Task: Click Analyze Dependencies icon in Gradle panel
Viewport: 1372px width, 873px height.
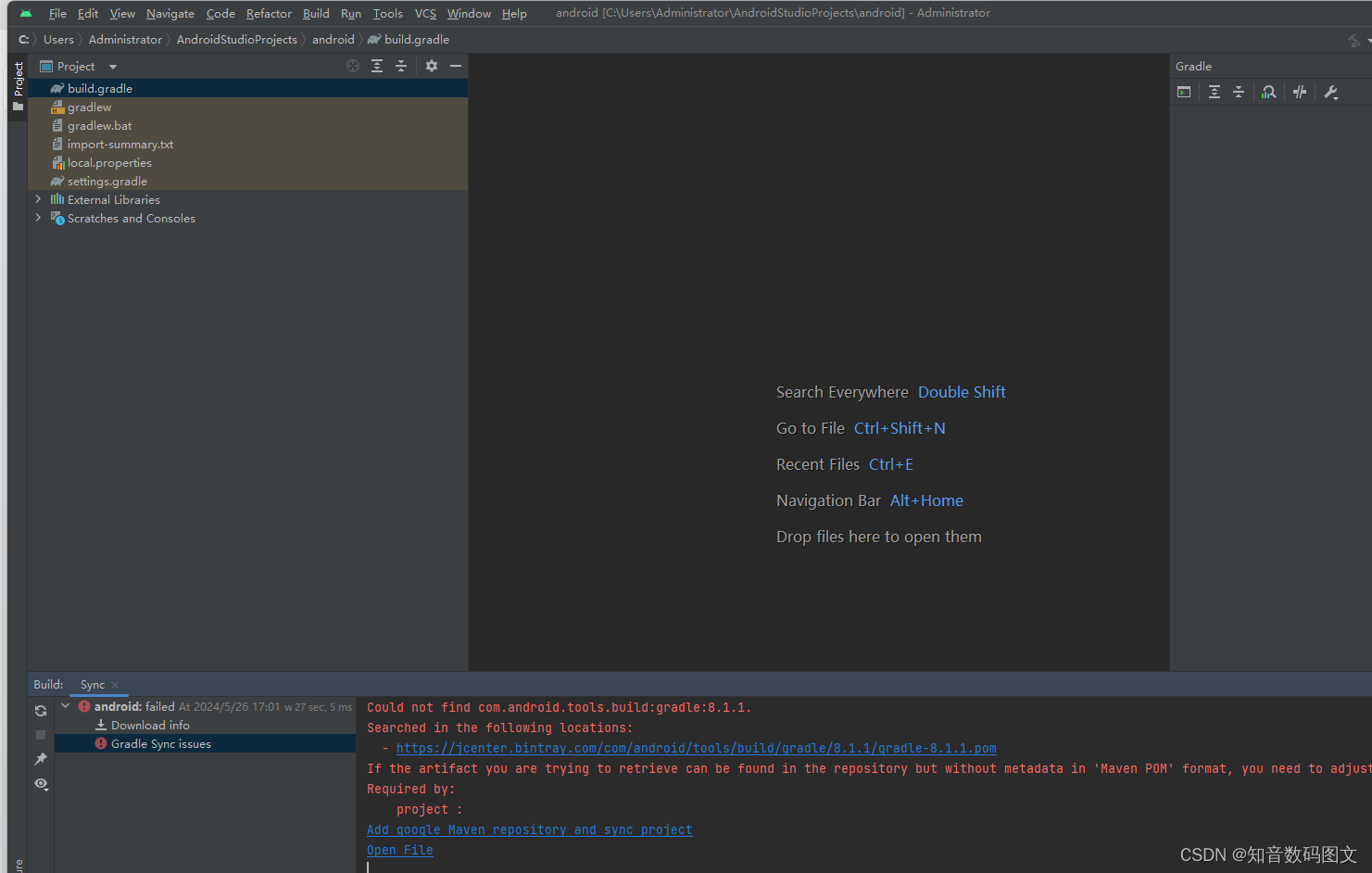Action: (1269, 92)
